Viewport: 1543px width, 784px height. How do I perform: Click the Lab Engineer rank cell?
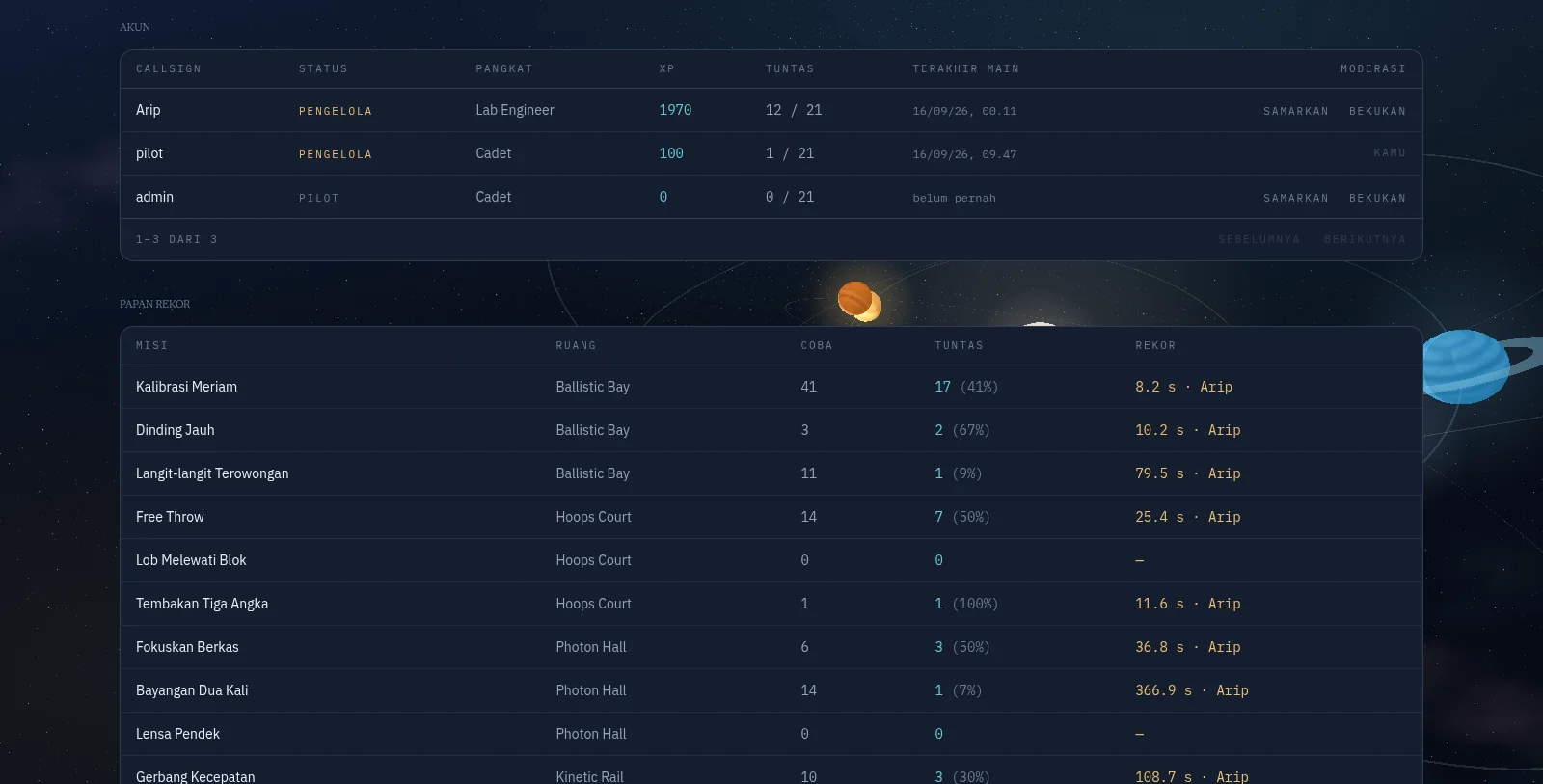tap(515, 110)
